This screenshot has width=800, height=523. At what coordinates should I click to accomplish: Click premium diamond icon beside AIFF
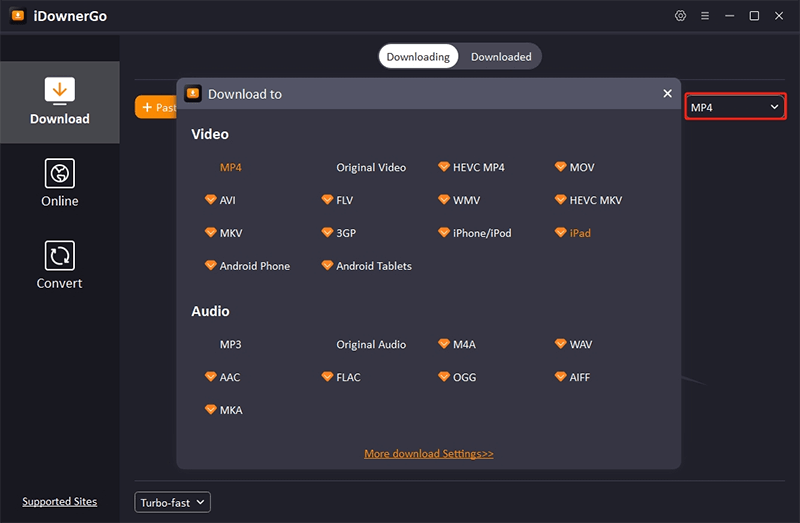(x=560, y=376)
